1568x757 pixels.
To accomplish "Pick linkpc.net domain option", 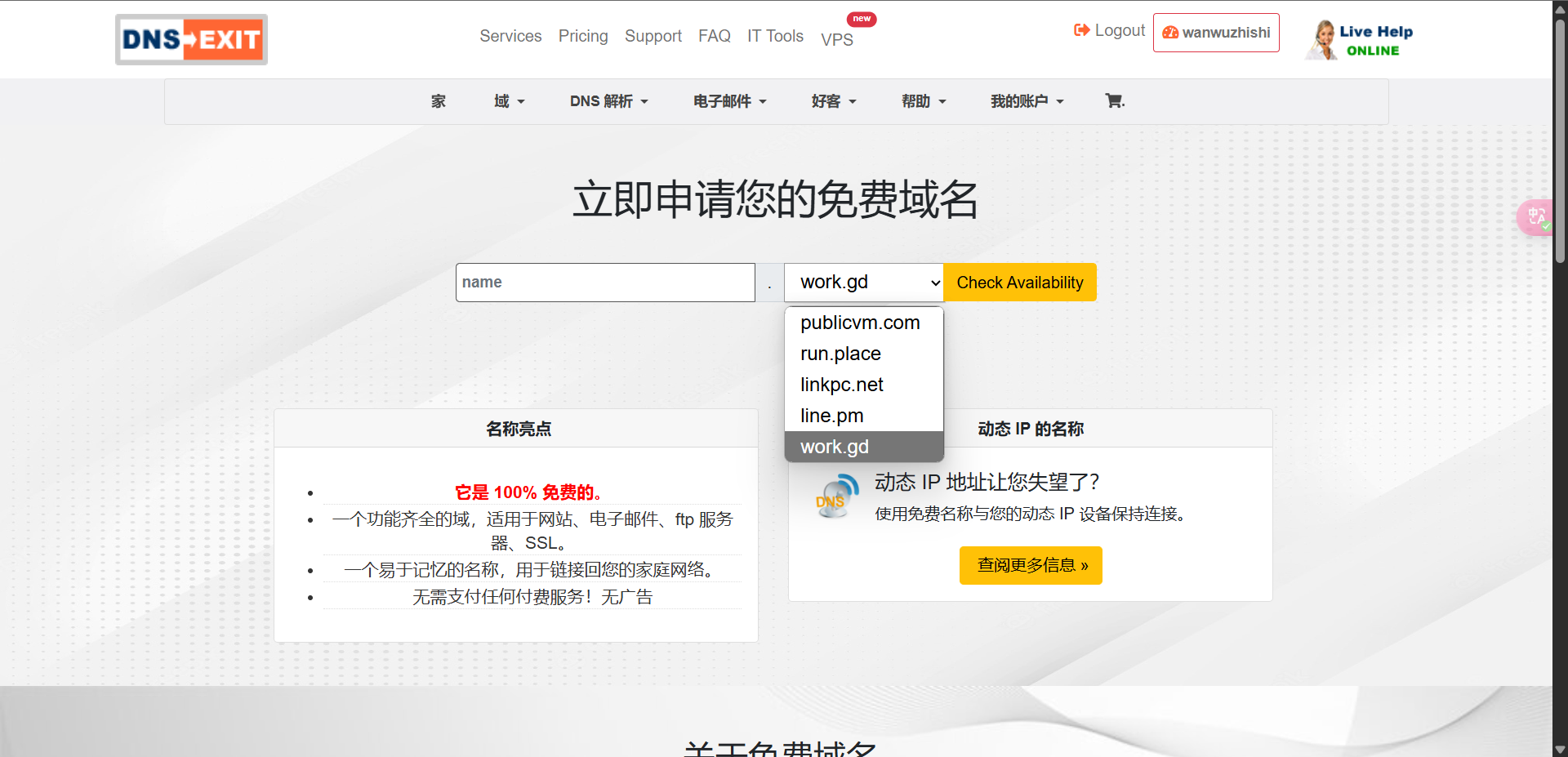I will tap(841, 385).
